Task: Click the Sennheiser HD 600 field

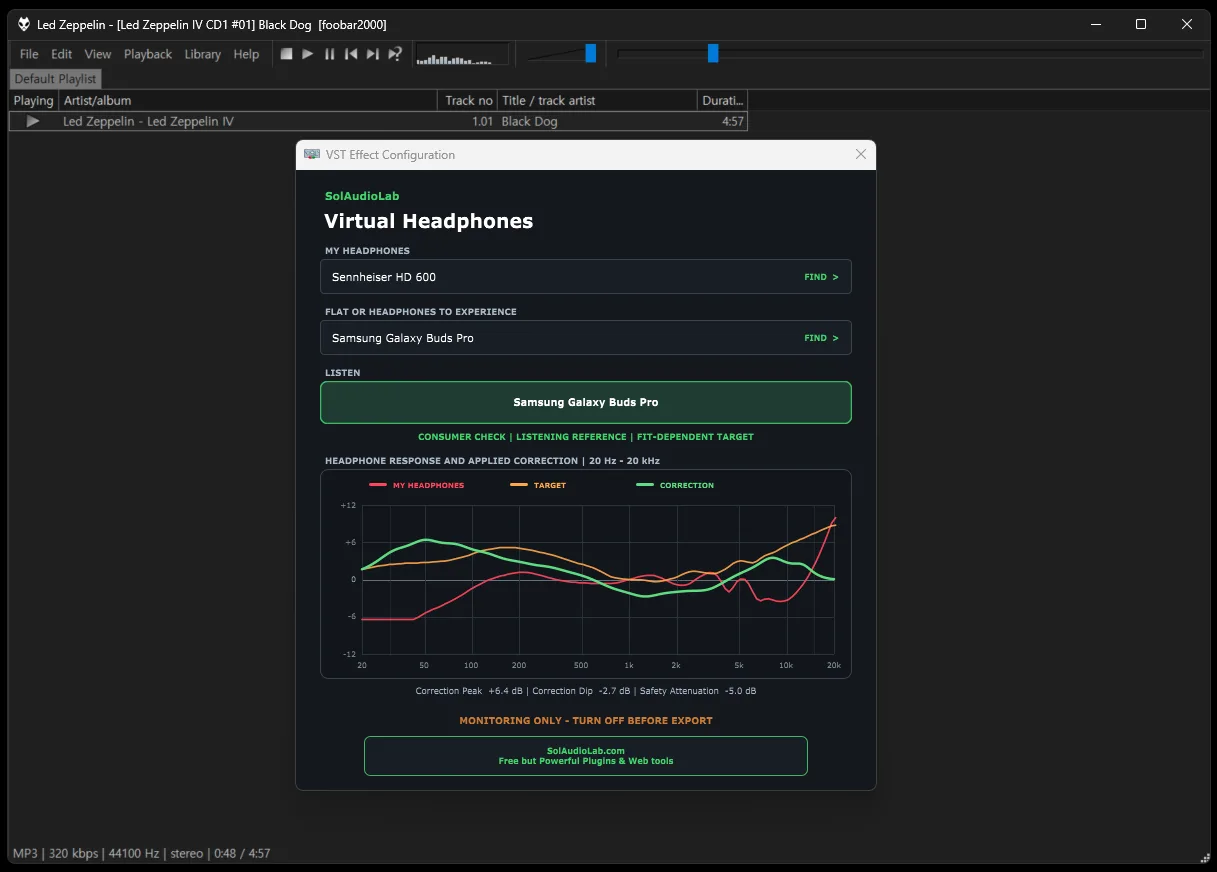Action: point(586,277)
